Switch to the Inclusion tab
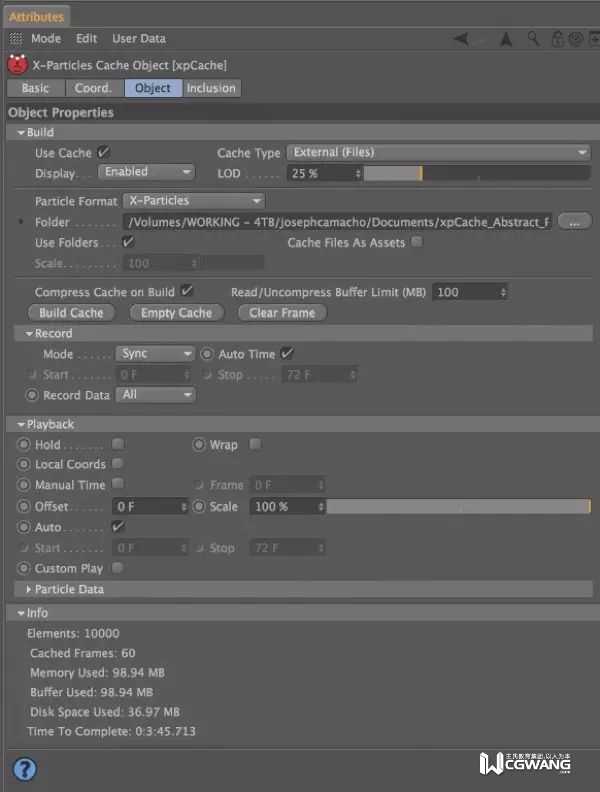Image resolution: width=600 pixels, height=792 pixels. click(212, 88)
